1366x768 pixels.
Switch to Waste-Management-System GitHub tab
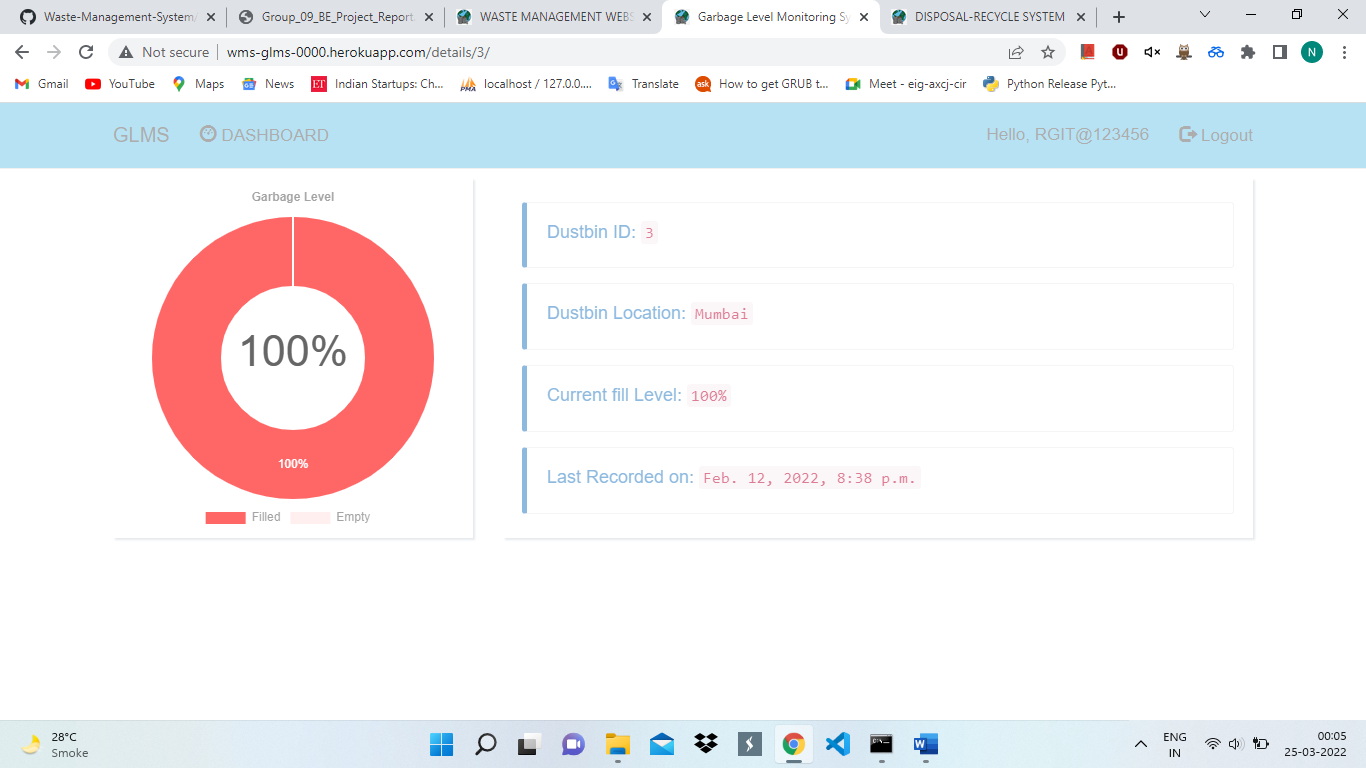pos(116,17)
